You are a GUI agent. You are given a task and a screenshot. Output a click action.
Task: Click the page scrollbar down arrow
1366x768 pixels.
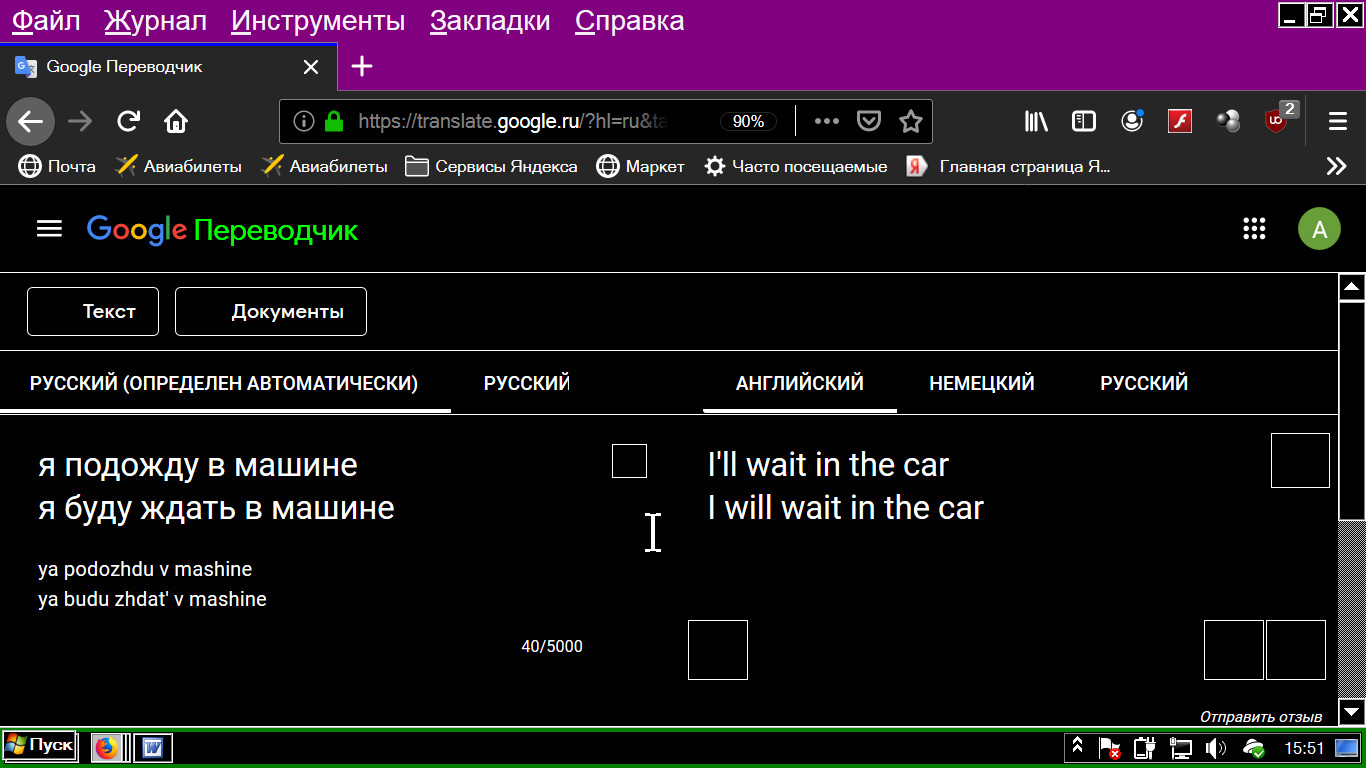(1352, 712)
